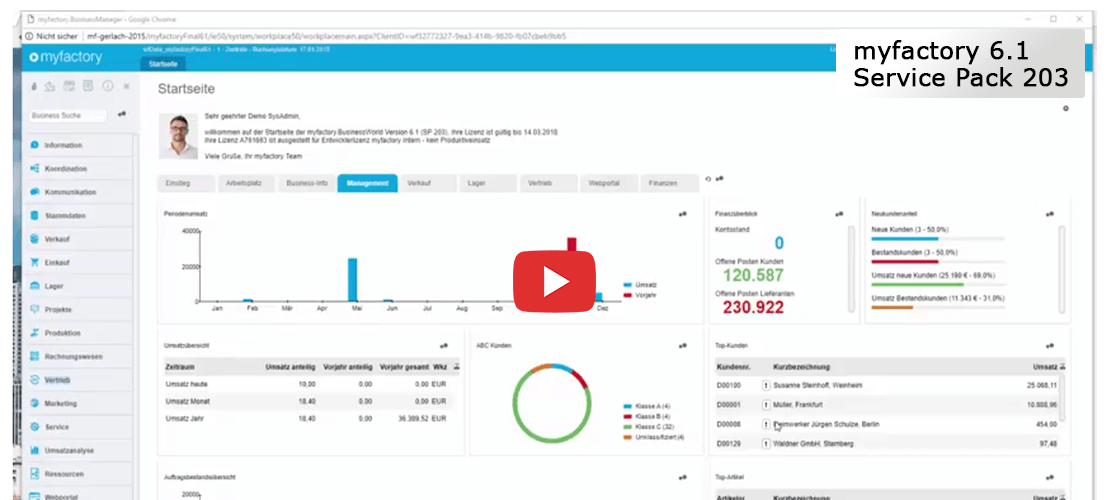
Task: Switch to the Verkauf dashboard tab
Action: (428, 183)
